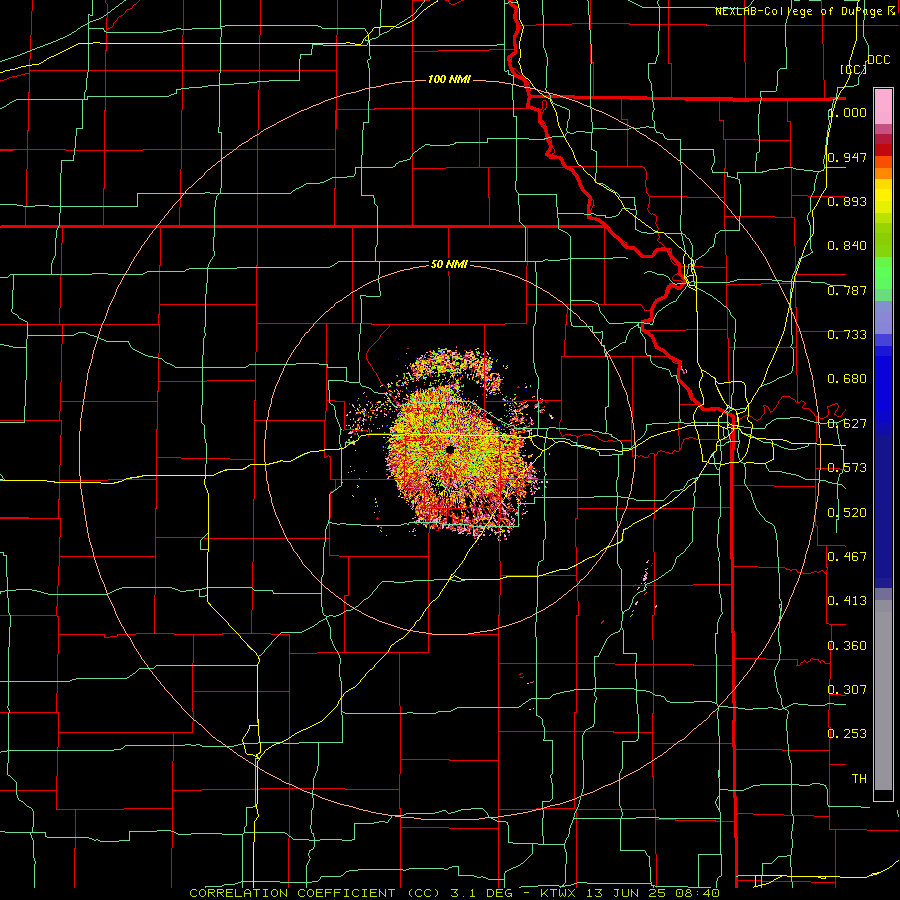Pick the pink segment atop the color bar
900x900 pixels.
point(883,106)
